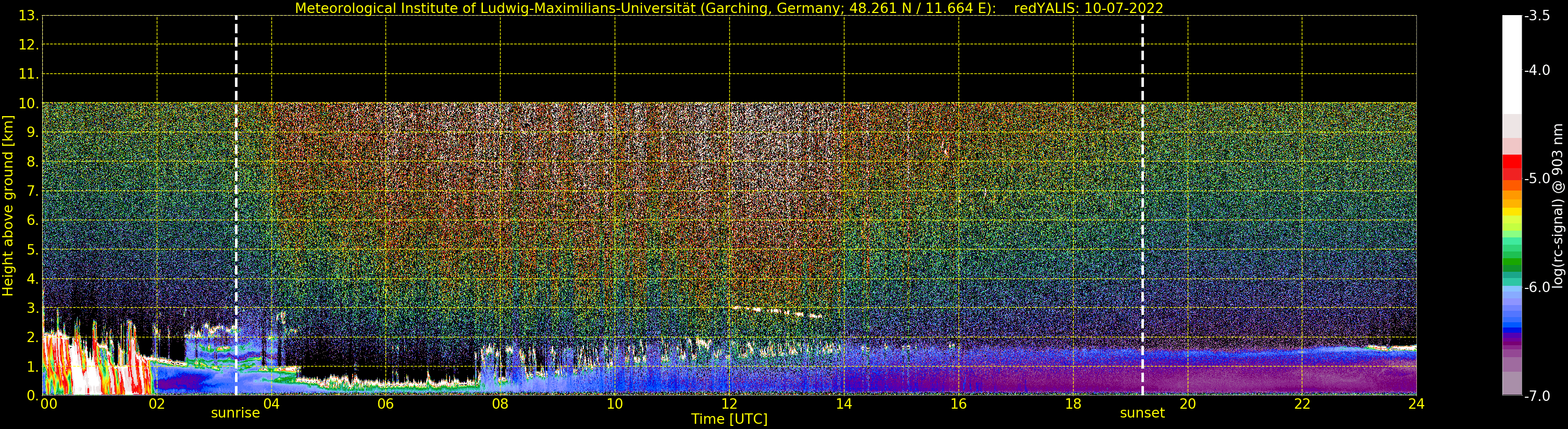Click height axis tick '4.'
The height and width of the screenshot is (429, 1568).
(33, 279)
